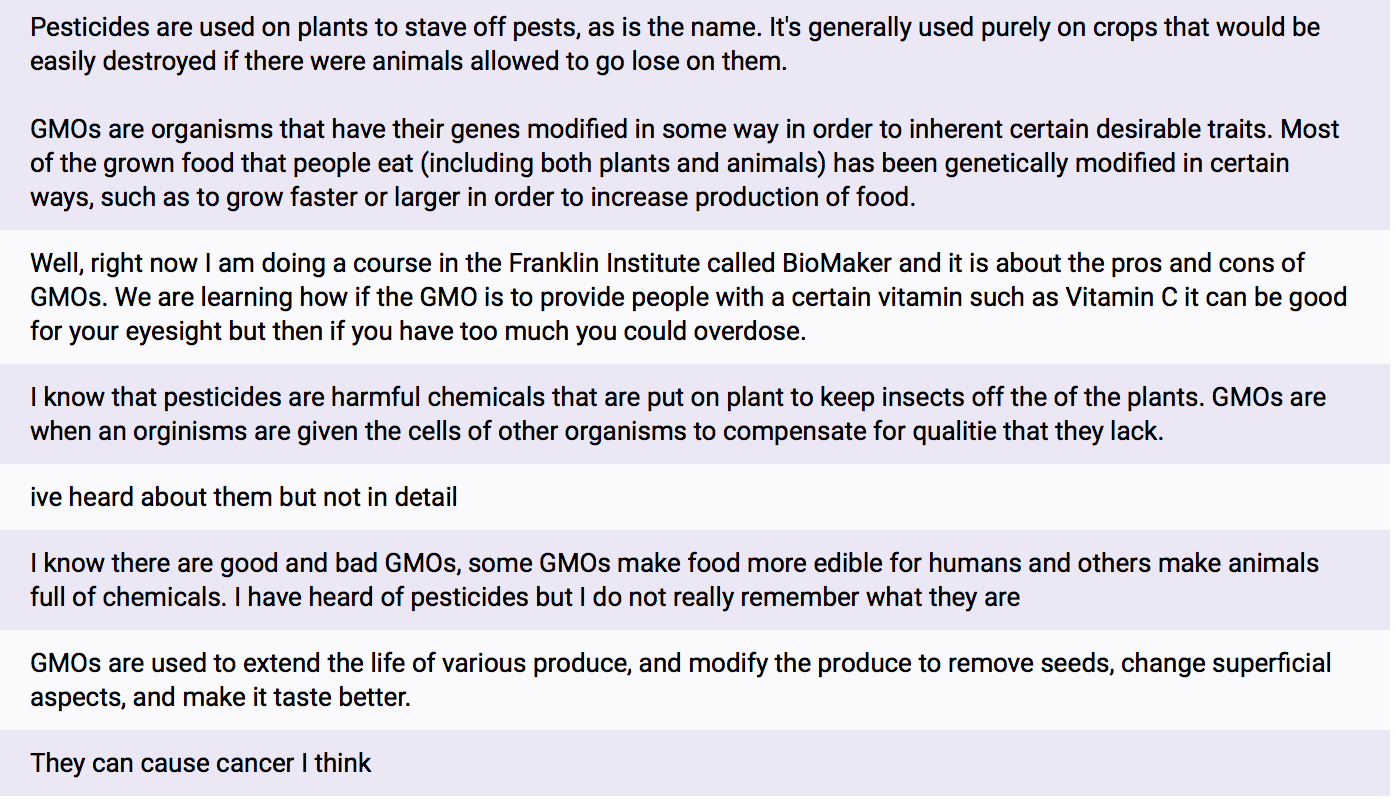Select the "They can cause cancer" response
This screenshot has height=802, width=1396.
(201, 763)
